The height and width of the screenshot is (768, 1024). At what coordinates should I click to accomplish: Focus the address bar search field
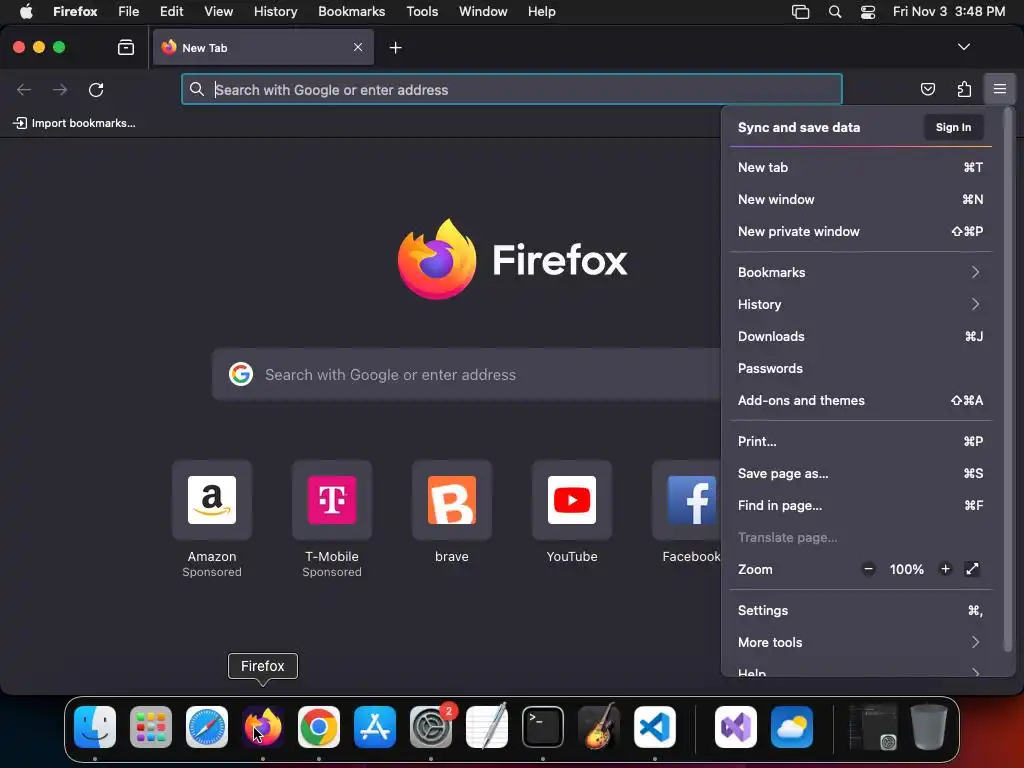(511, 89)
